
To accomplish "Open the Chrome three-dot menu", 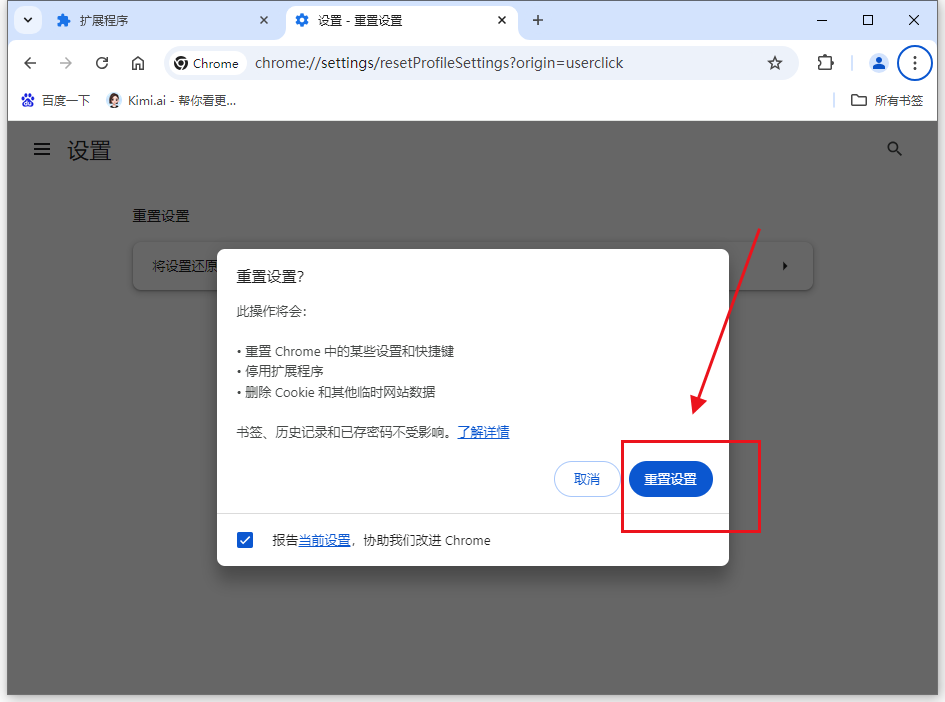I will tap(914, 63).
